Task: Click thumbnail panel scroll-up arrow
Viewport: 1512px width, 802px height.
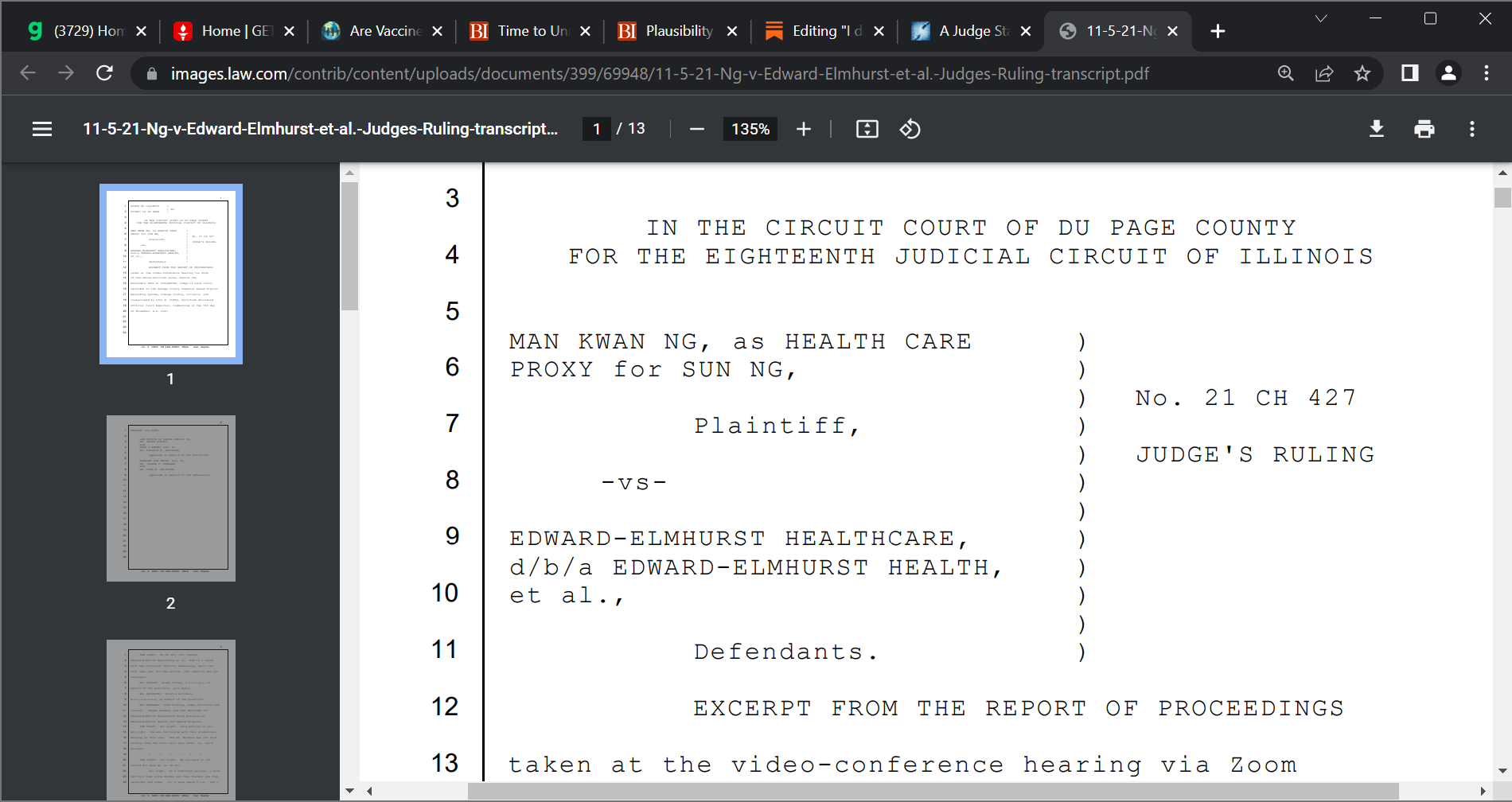Action: pos(350,172)
